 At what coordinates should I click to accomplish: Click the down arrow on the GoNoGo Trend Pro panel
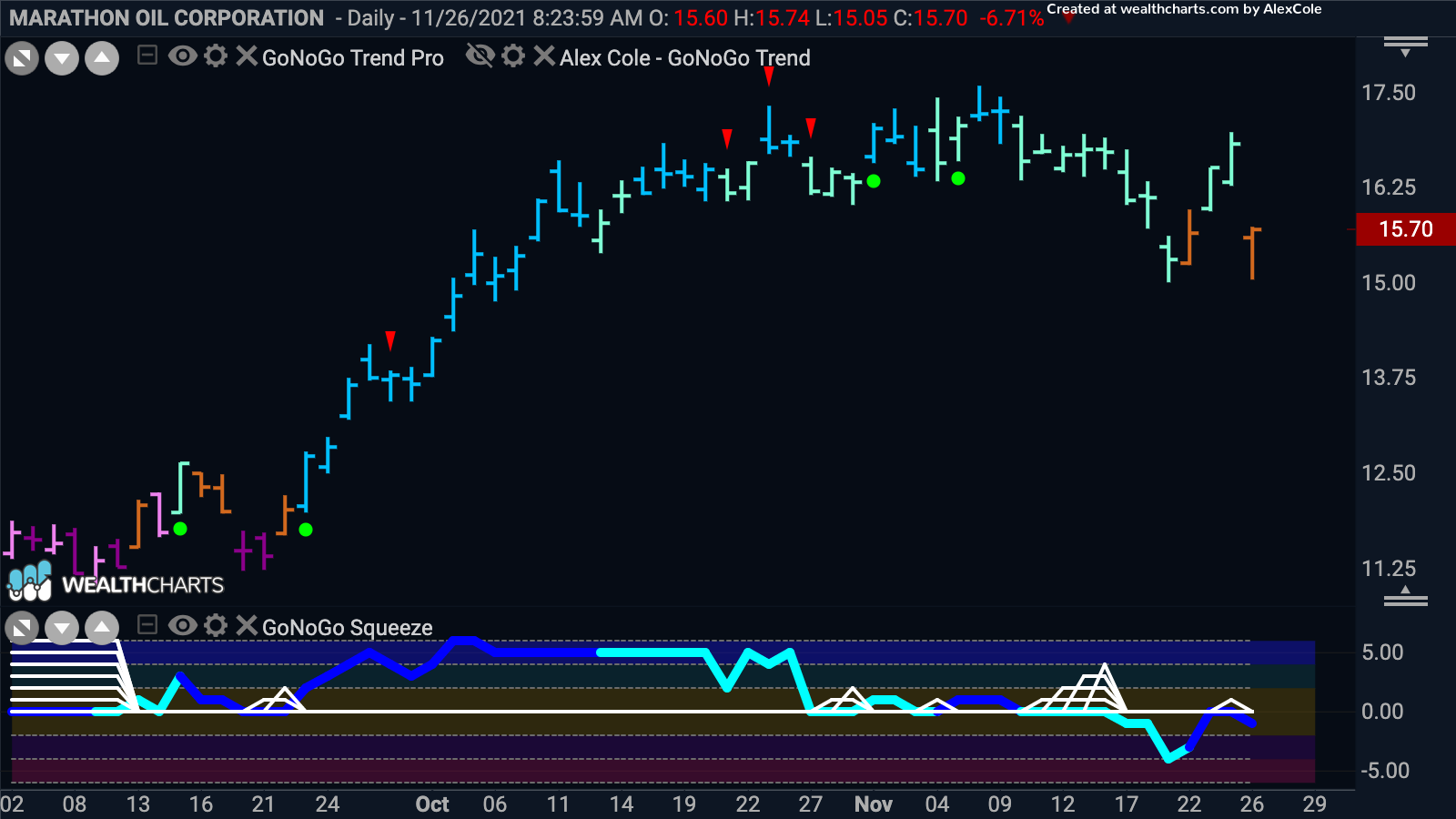point(60,56)
